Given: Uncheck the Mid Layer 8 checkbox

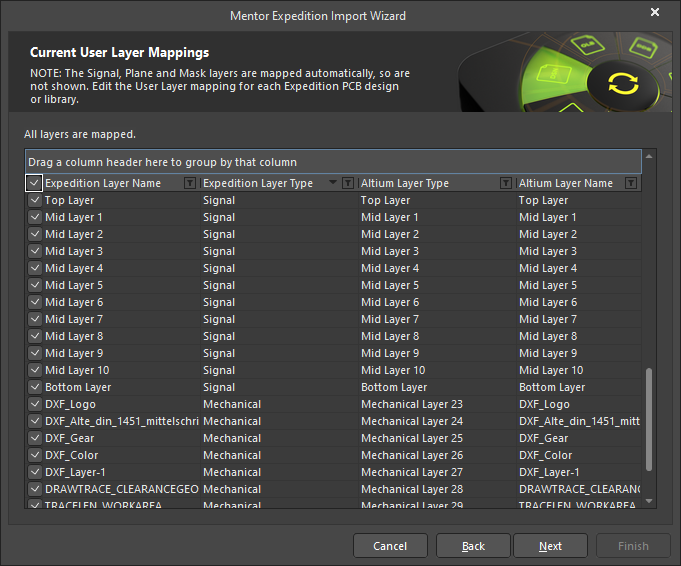Looking at the screenshot, I should pos(35,336).
